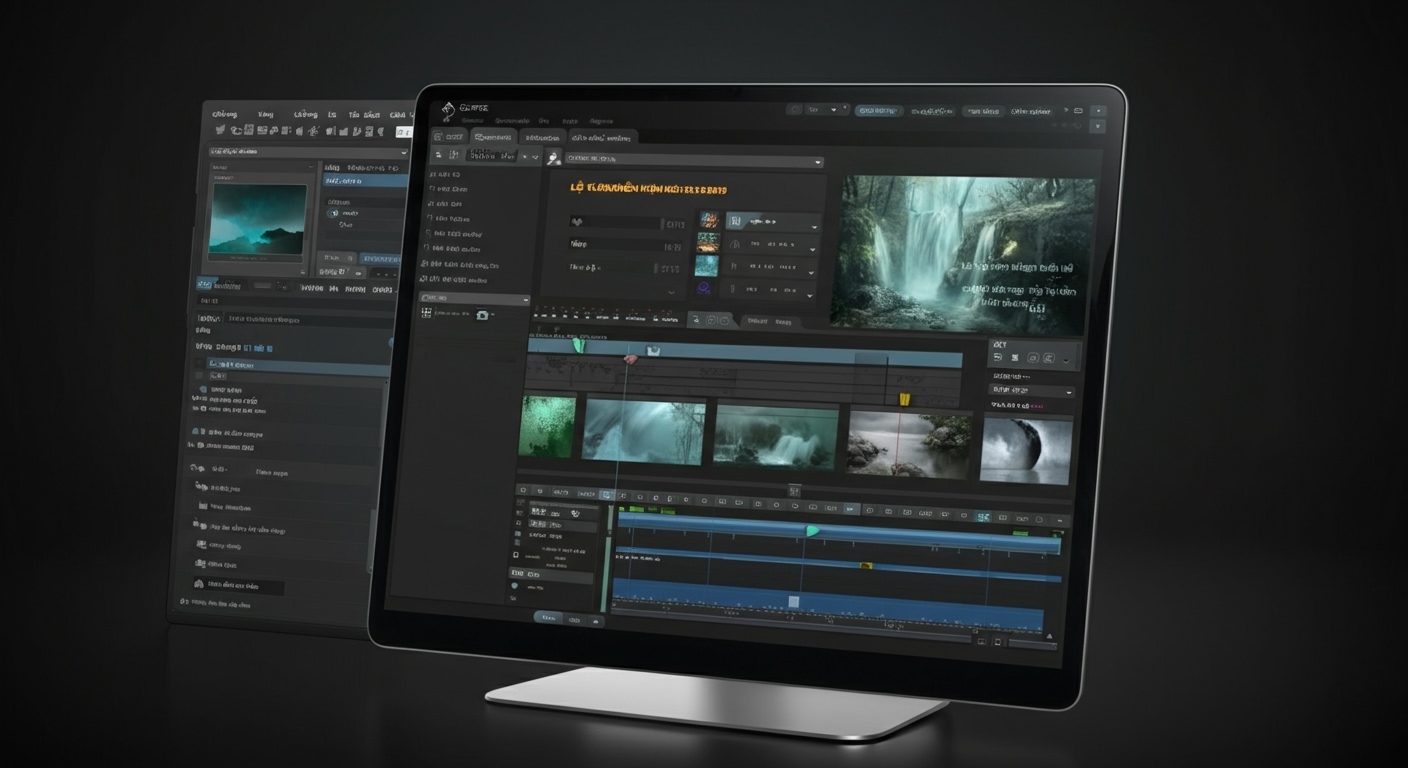Collapse the chevron under the effect parameter list
1408x768 pixels.
pyautogui.click(x=672, y=292)
